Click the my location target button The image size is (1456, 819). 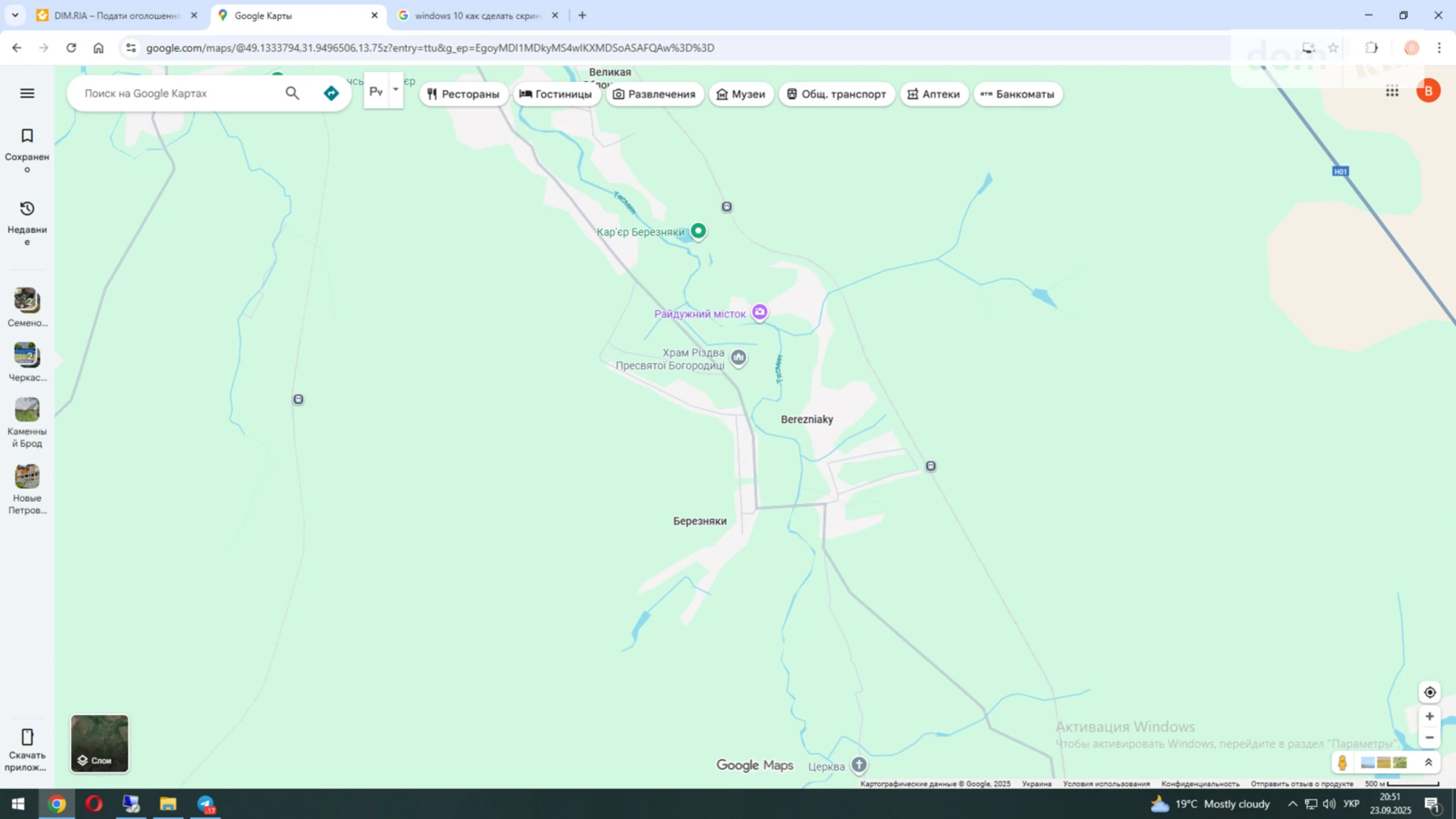(x=1429, y=692)
